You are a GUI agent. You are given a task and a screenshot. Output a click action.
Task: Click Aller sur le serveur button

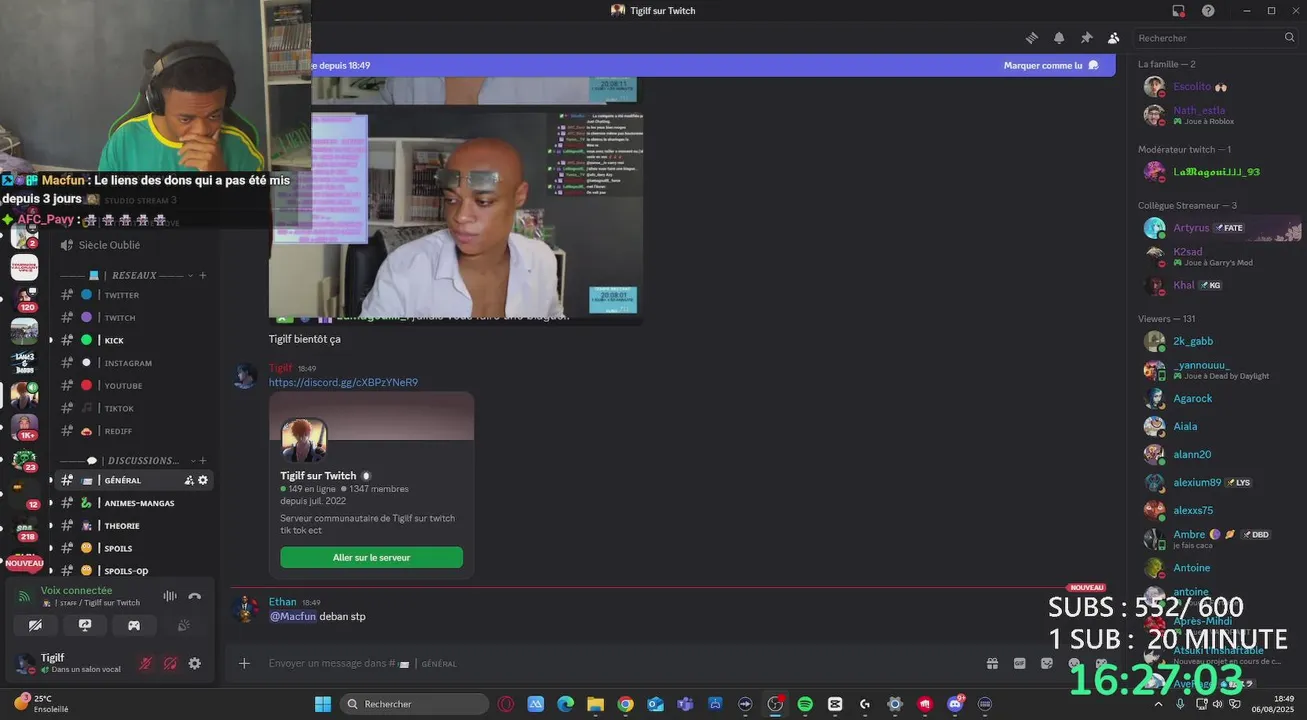(371, 557)
